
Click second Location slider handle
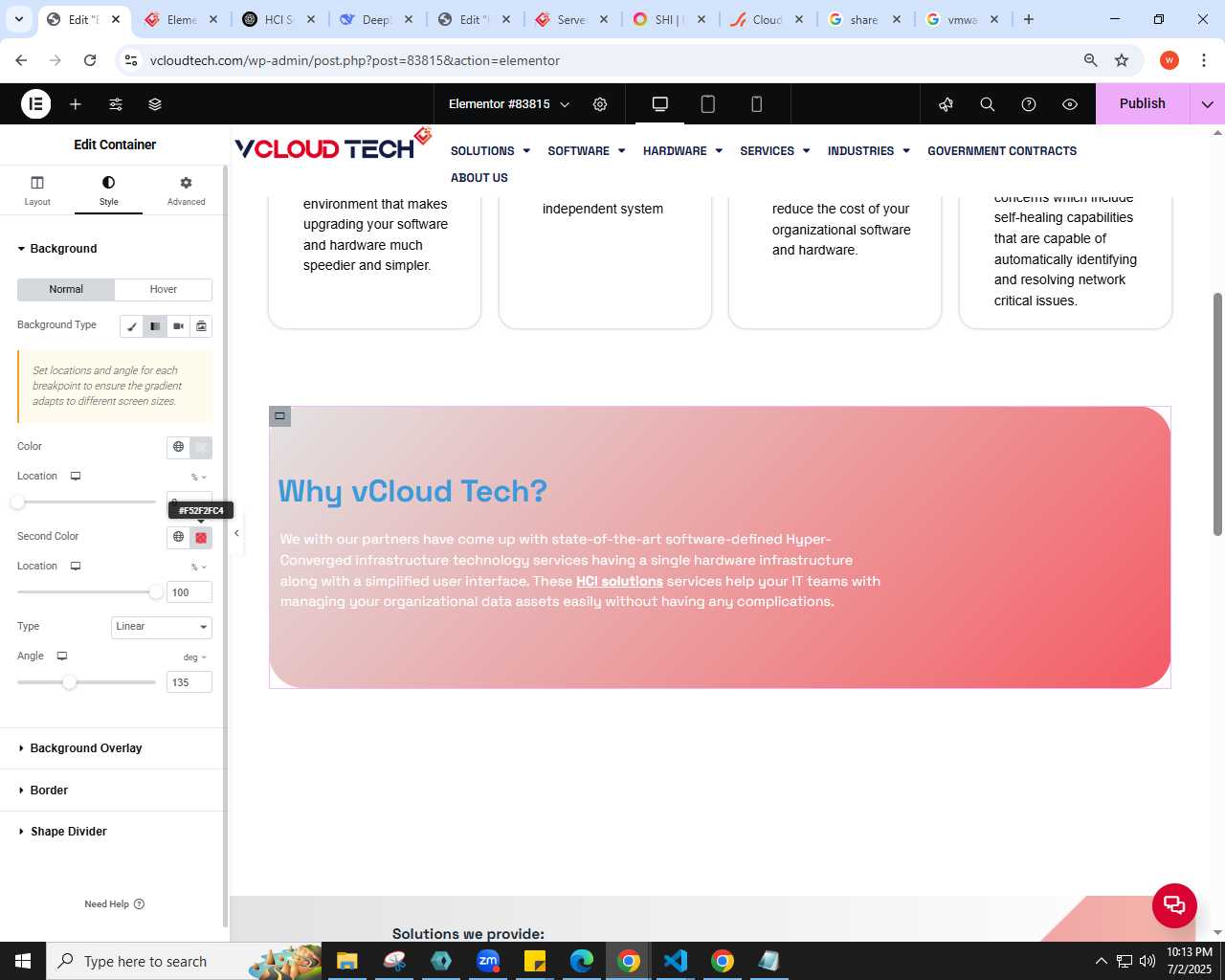(156, 592)
